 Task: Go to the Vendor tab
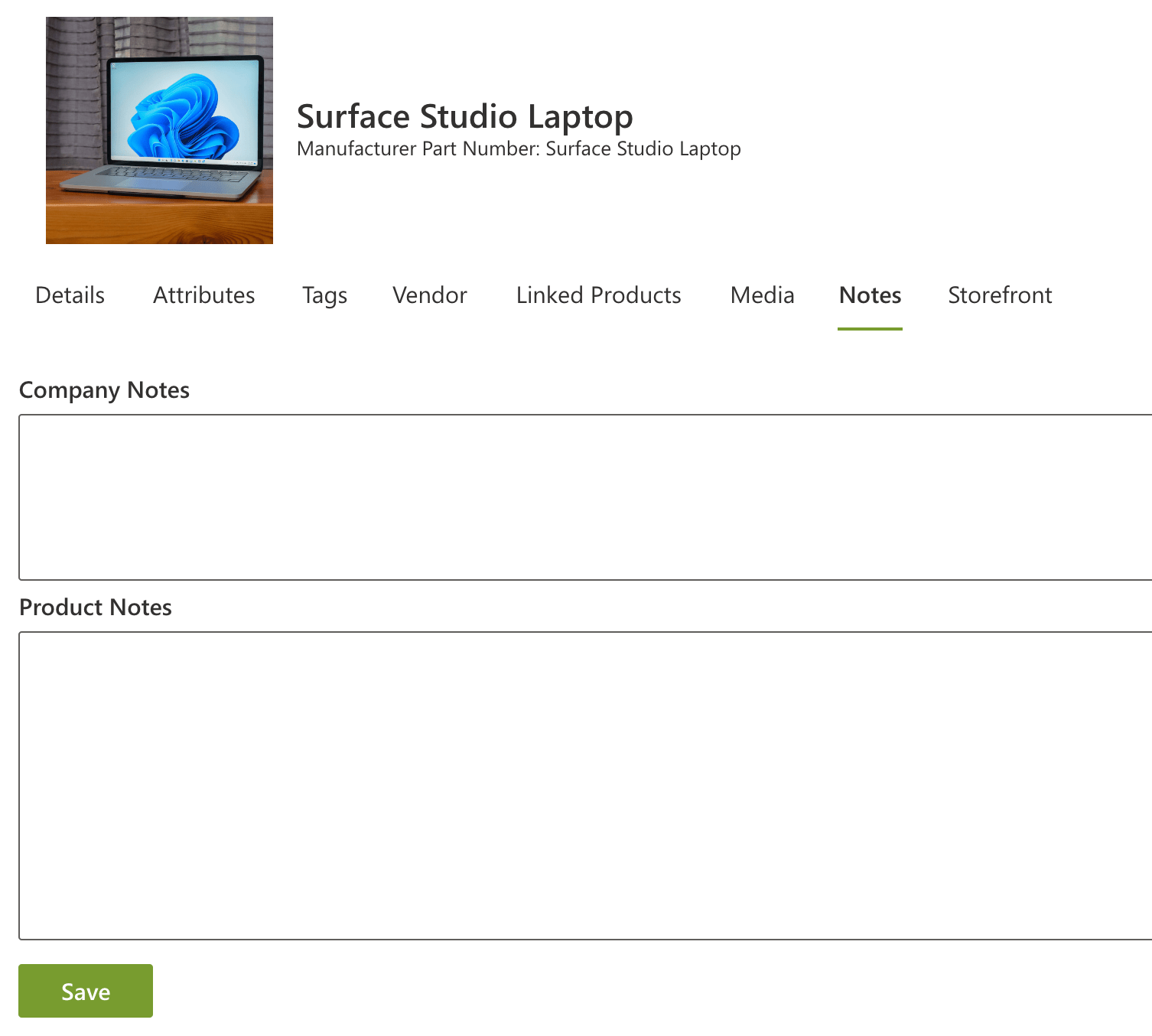click(429, 295)
